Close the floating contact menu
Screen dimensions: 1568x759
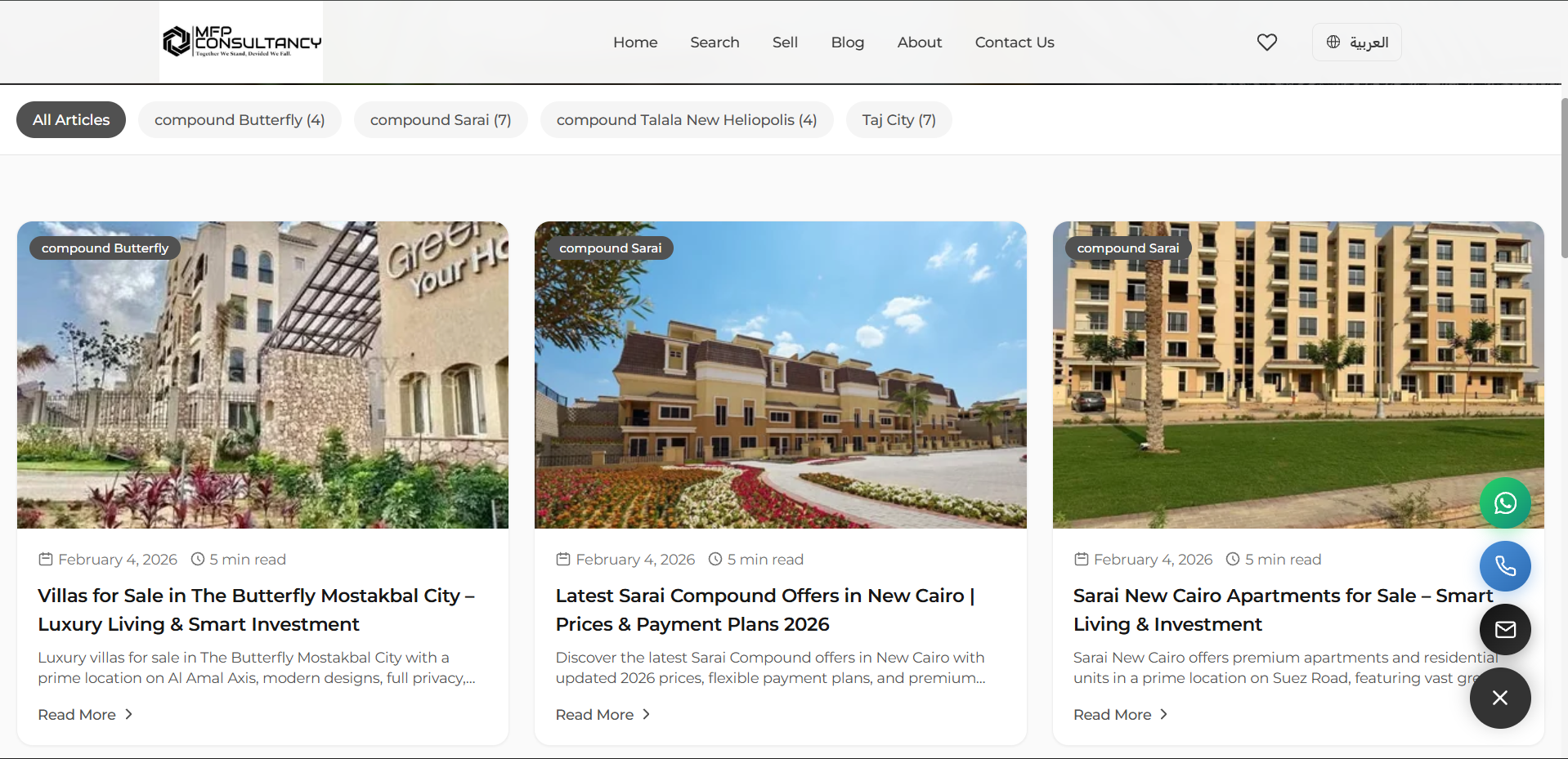click(1499, 698)
